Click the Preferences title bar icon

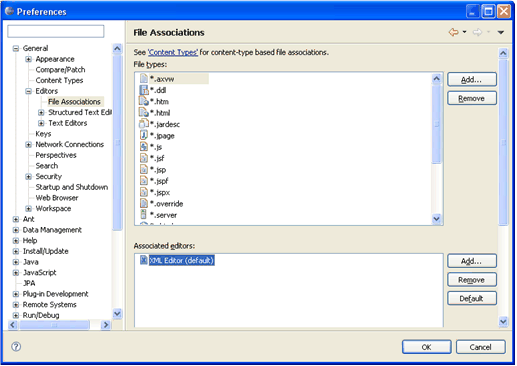click(x=10, y=11)
